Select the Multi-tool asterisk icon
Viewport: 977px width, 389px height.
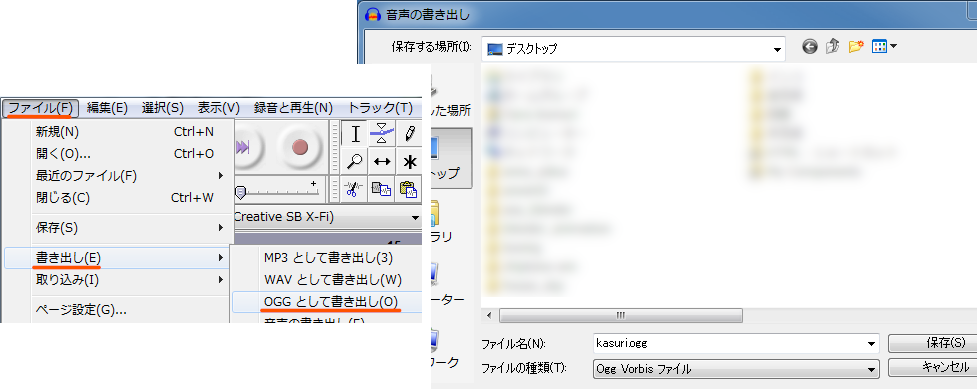(409, 161)
